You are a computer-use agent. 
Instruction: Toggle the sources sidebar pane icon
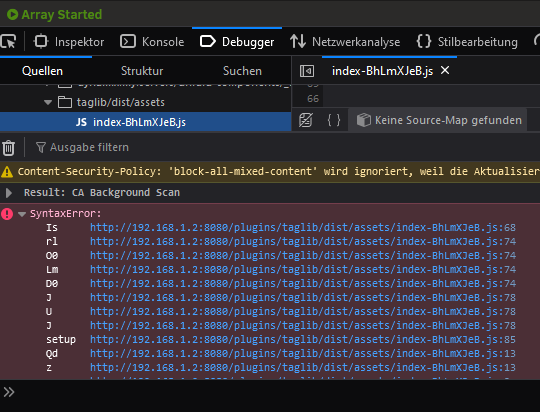pyautogui.click(x=307, y=71)
